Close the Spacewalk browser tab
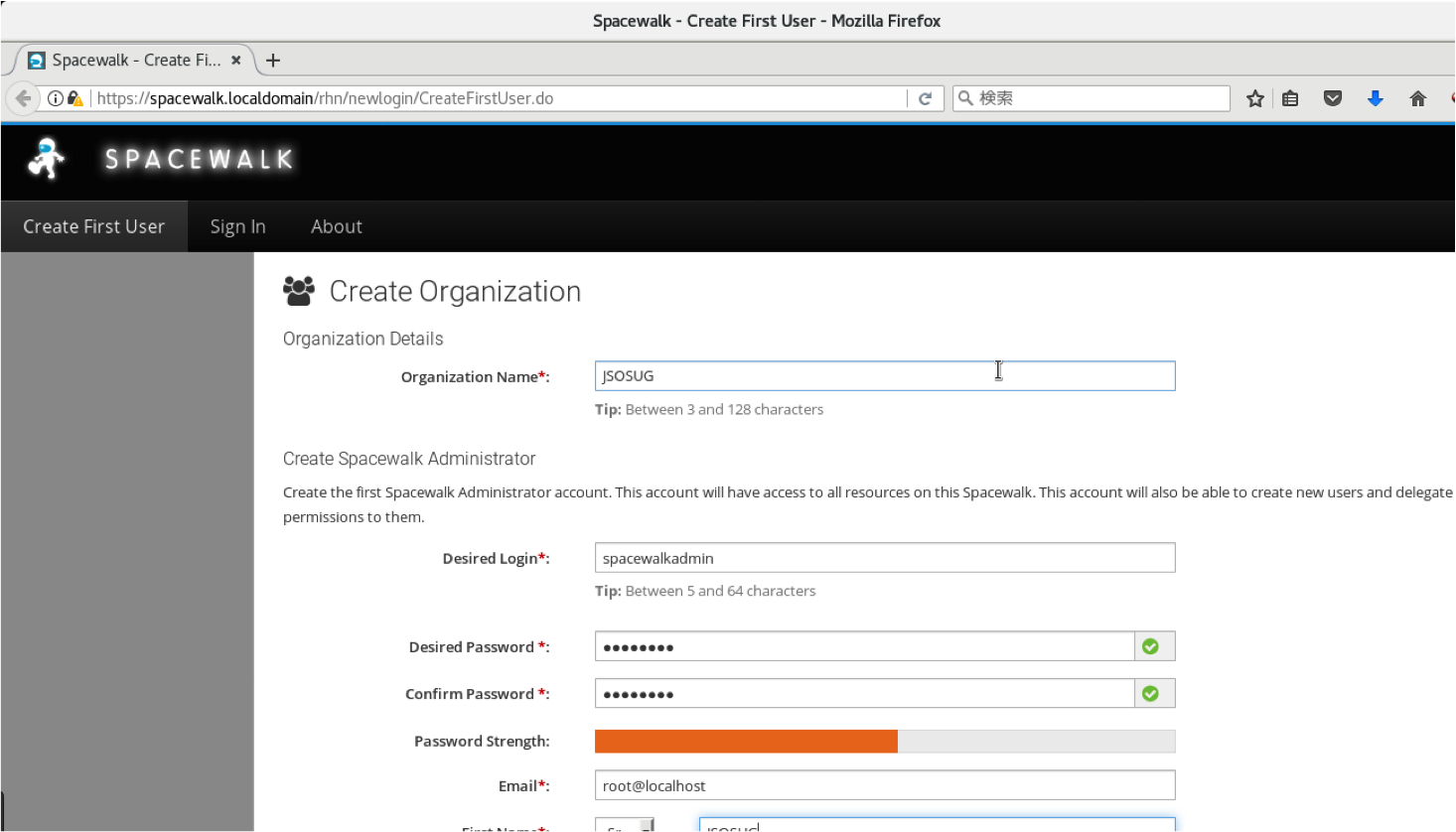 pyautogui.click(x=236, y=61)
